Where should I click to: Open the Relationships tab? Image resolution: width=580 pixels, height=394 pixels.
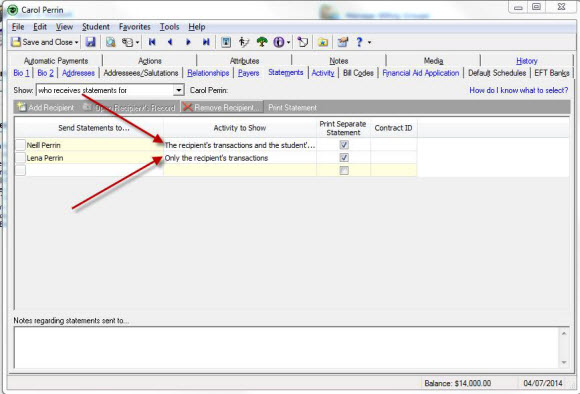[208, 73]
